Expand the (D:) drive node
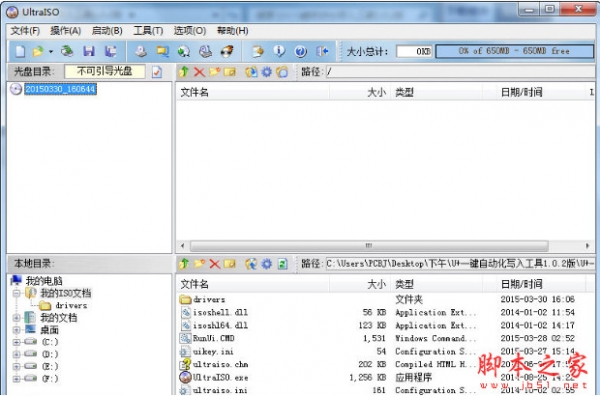 point(16,354)
